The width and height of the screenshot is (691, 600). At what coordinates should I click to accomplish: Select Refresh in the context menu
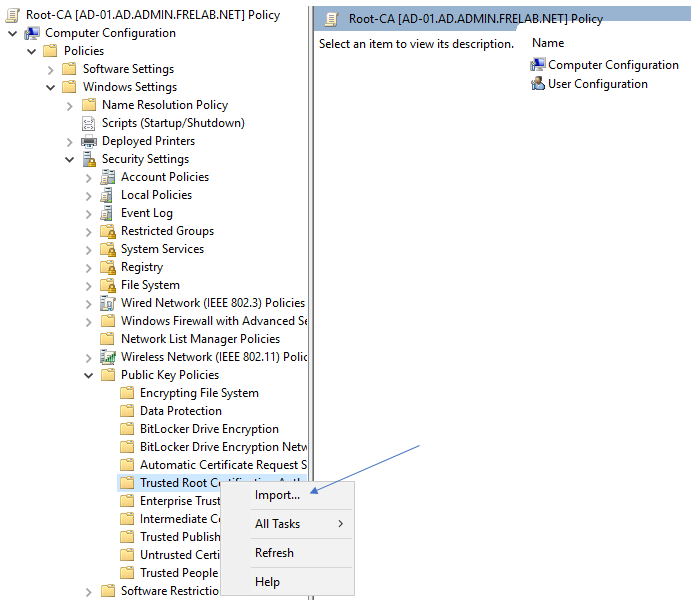[x=274, y=553]
